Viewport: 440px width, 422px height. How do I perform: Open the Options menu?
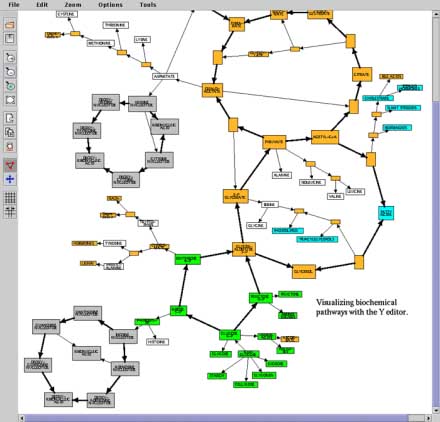(110, 5)
